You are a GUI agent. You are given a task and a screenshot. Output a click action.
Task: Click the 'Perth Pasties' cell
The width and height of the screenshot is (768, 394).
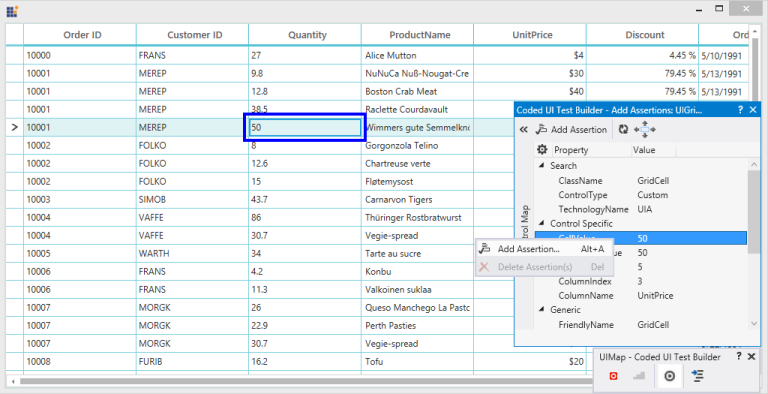click(417, 326)
